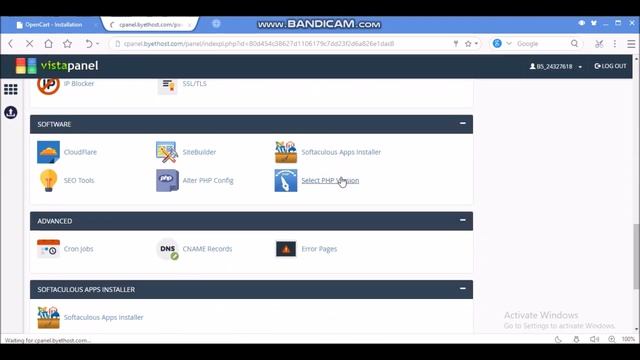Open the grid menu icon in sidebar
The image size is (640, 360).
click(x=11, y=89)
